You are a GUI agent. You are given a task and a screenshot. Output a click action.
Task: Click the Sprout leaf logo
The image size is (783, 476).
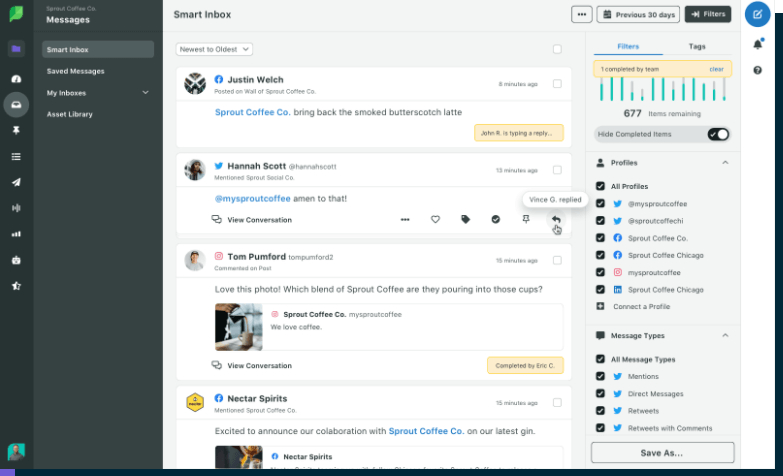coord(16,13)
